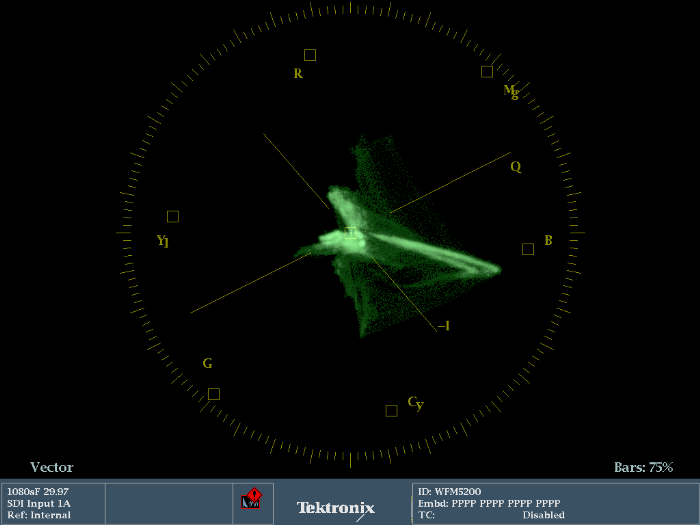This screenshot has height=525, width=700.
Task: Click the Green (G) target box
Action: pos(214,394)
